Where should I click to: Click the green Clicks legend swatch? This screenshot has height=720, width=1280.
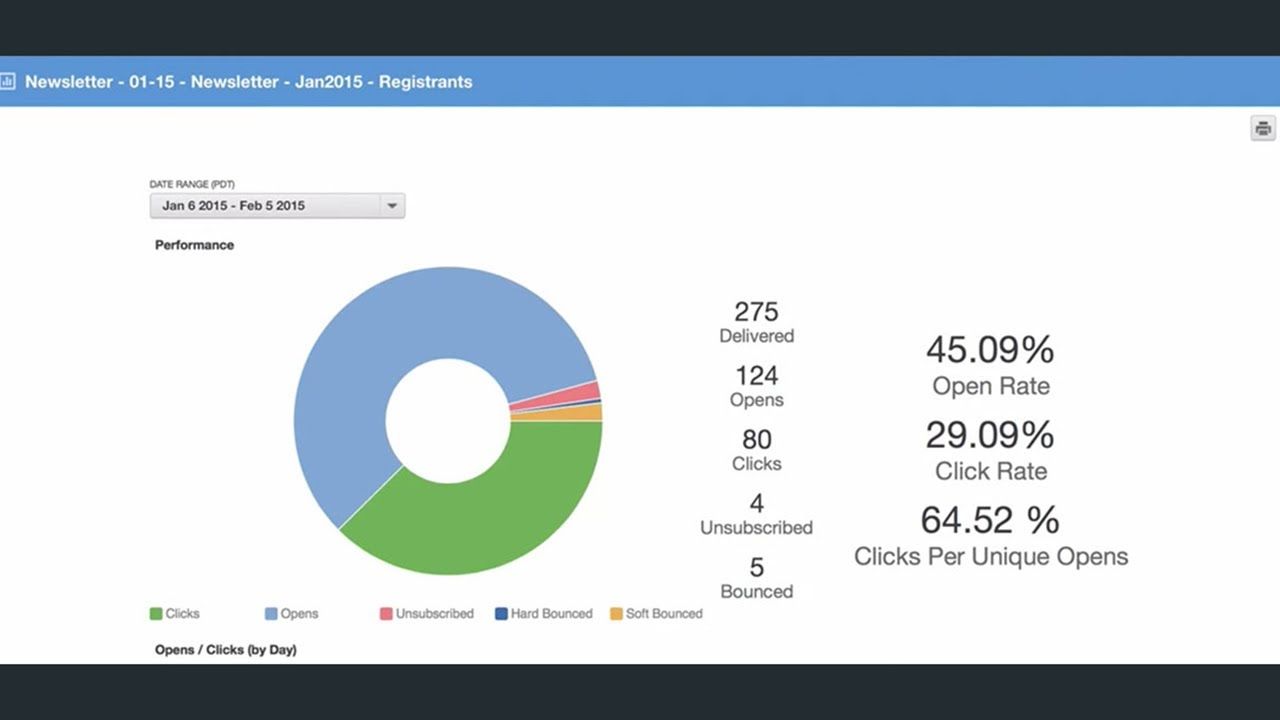point(156,614)
